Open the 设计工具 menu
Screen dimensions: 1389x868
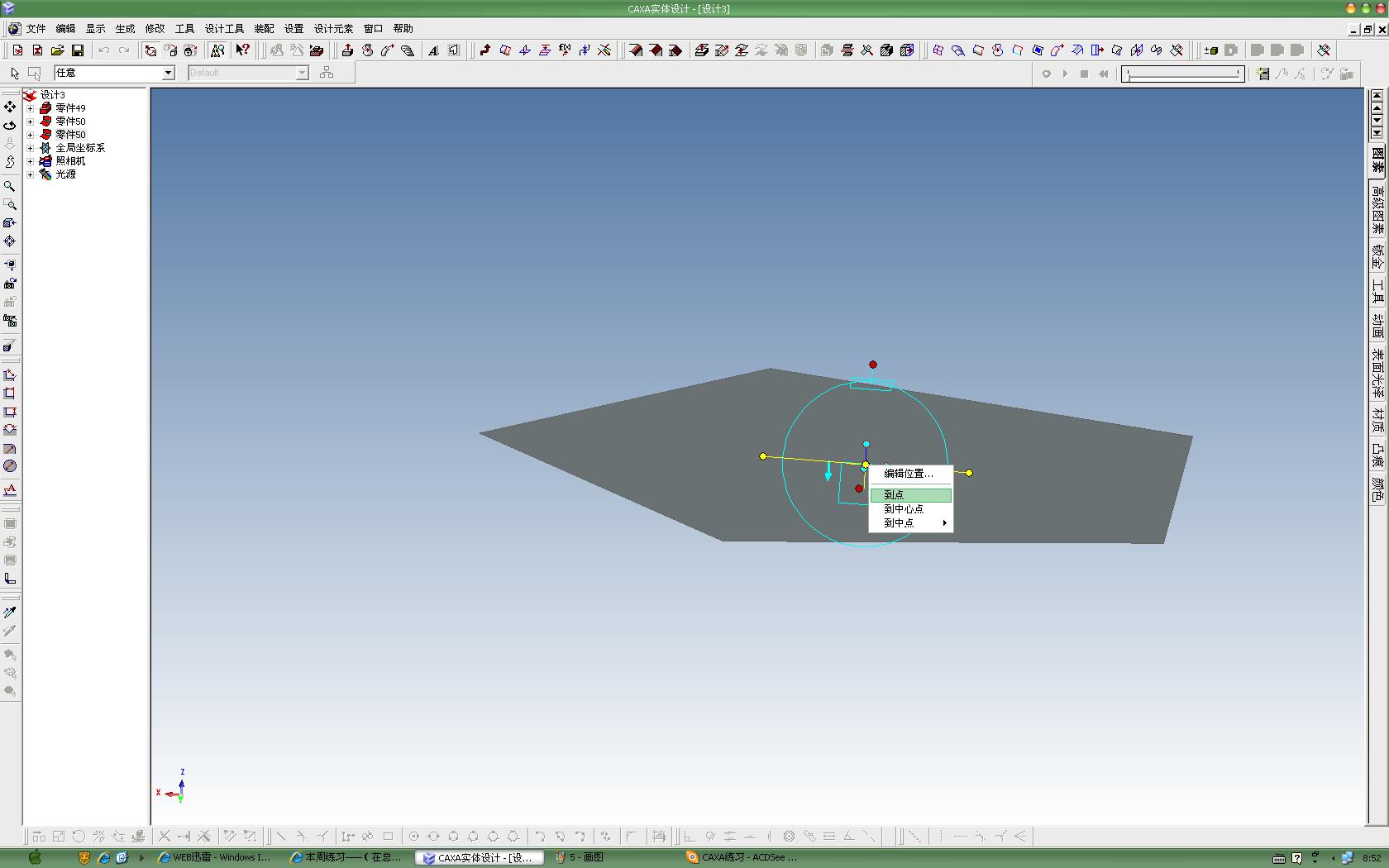[x=224, y=29]
